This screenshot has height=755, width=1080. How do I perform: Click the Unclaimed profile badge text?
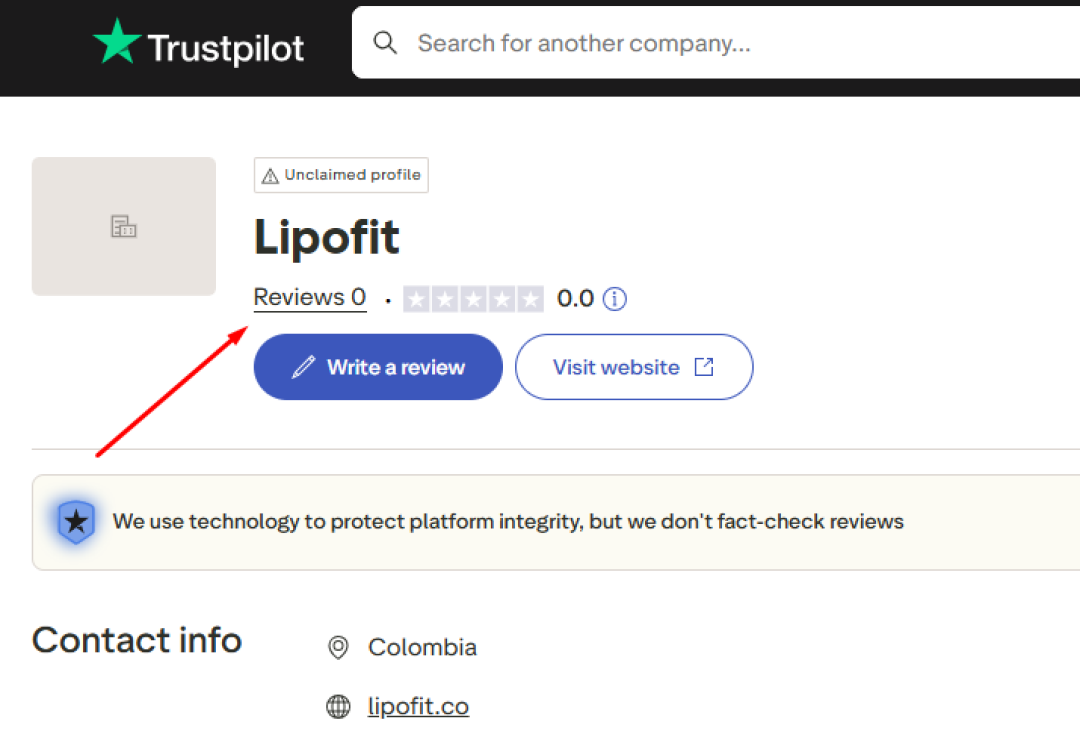(x=352, y=175)
